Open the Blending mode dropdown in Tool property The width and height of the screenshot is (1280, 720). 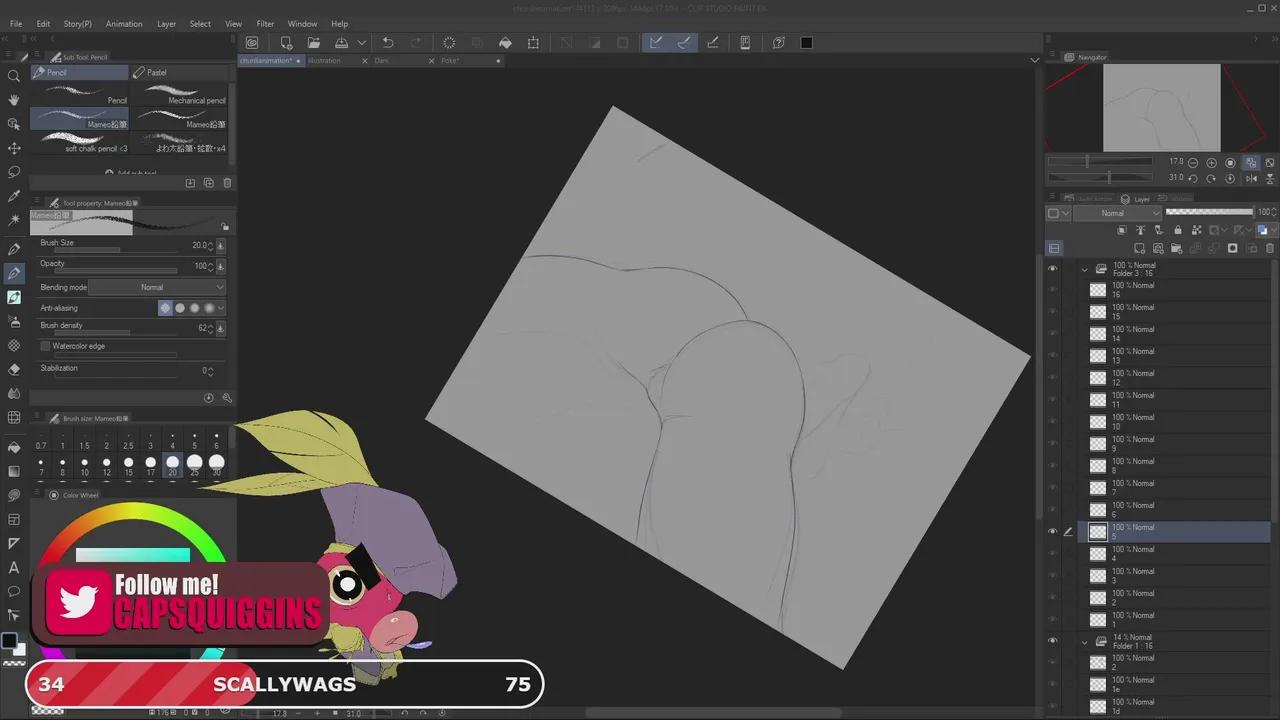click(157, 287)
